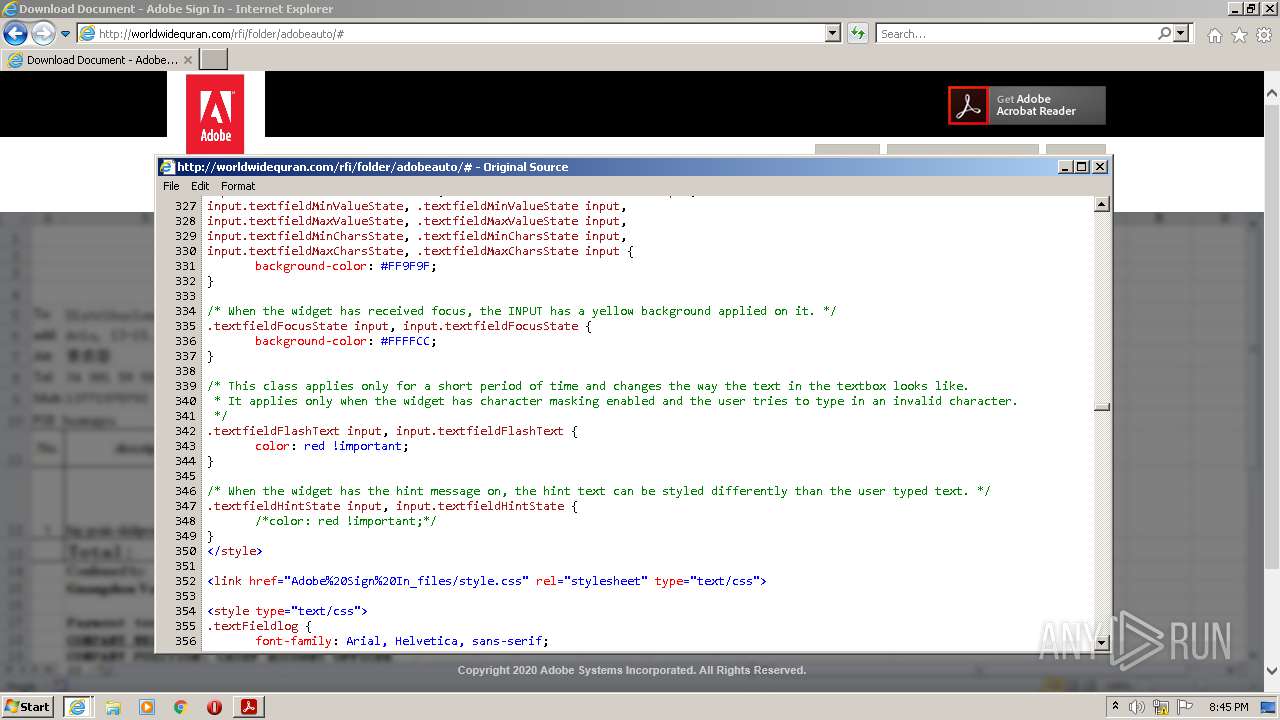Click the source viewer scrollbar thumb

tap(1102, 406)
